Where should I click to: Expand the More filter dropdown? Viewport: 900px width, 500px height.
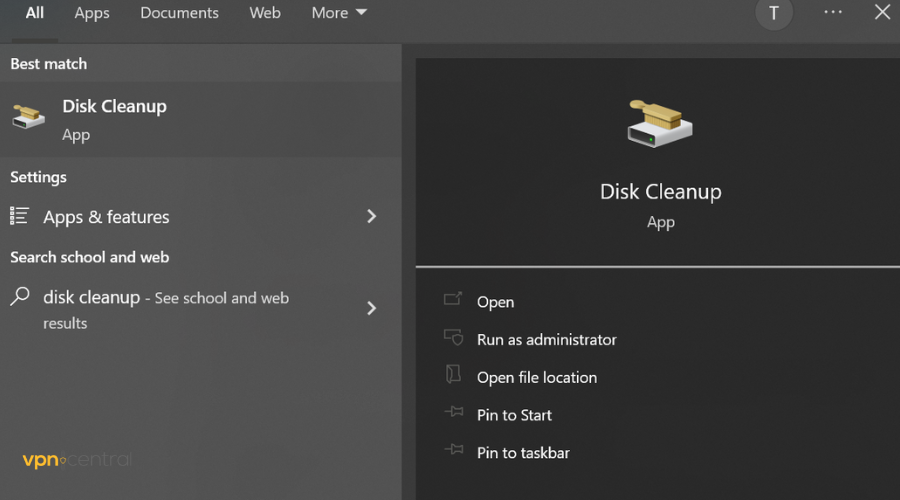[x=339, y=13]
